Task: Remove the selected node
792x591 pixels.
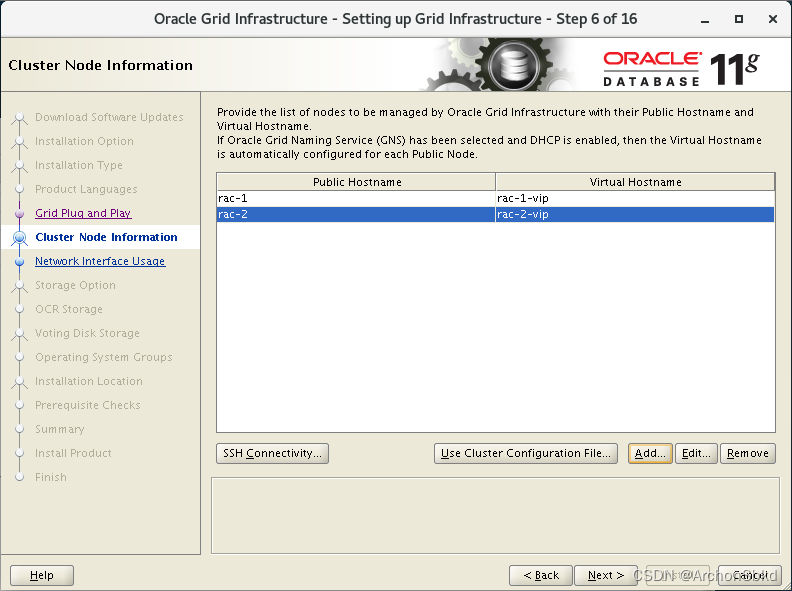Action: 748,453
